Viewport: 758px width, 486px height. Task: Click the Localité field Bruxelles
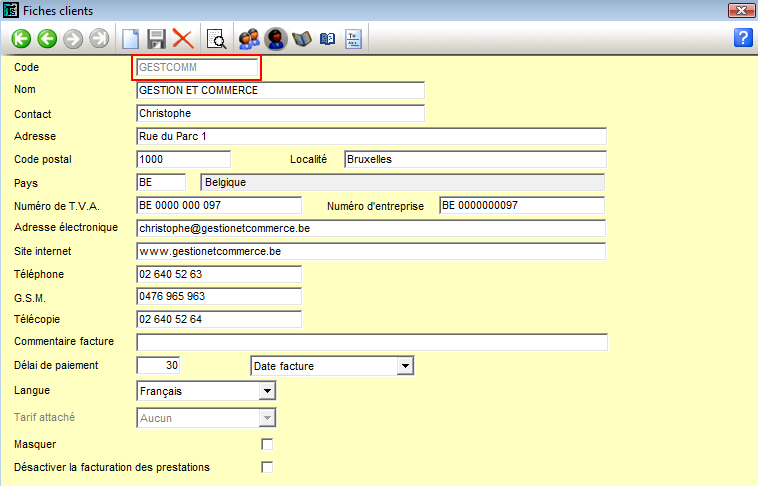(475, 160)
